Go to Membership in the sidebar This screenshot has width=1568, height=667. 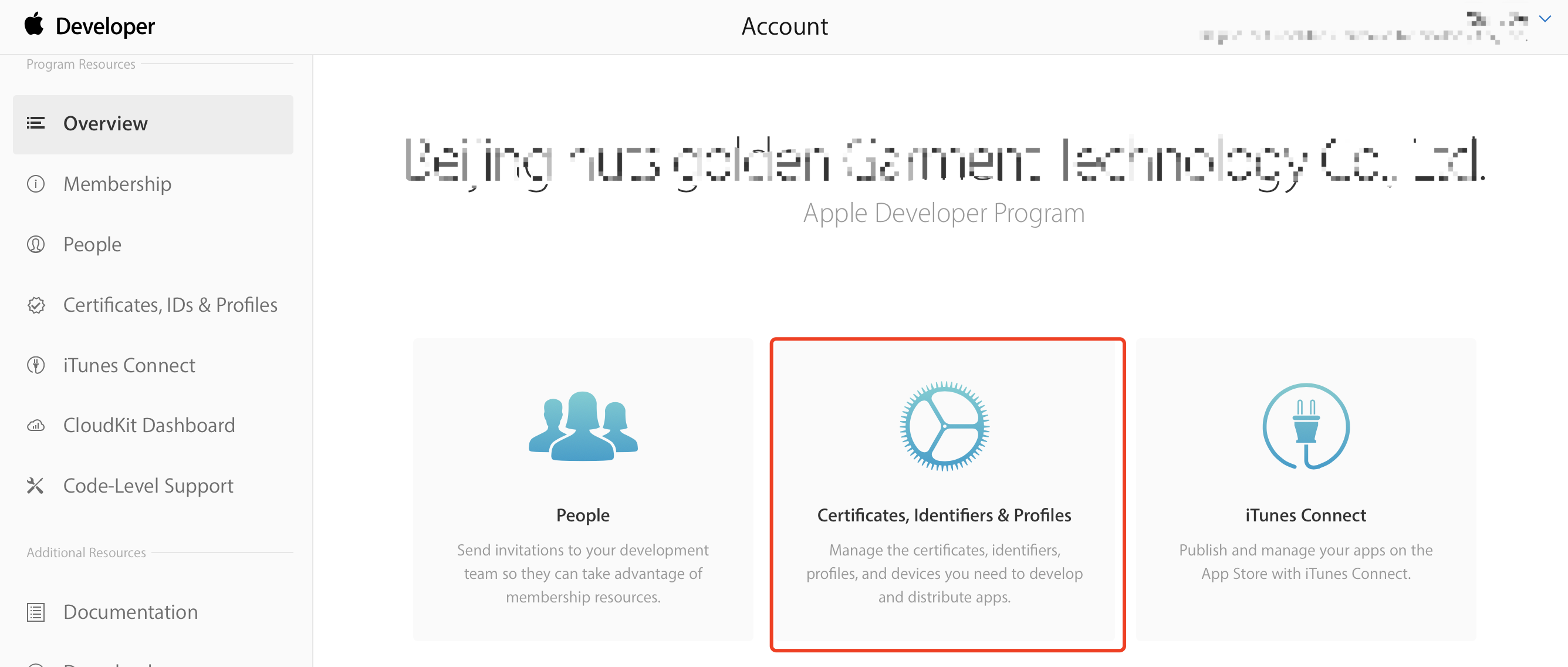coord(117,183)
